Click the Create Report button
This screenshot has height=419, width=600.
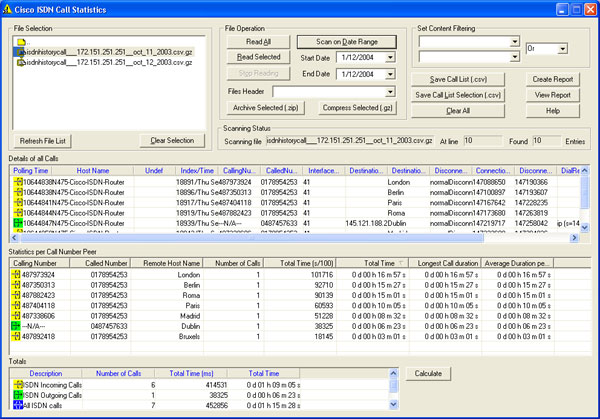553,78
